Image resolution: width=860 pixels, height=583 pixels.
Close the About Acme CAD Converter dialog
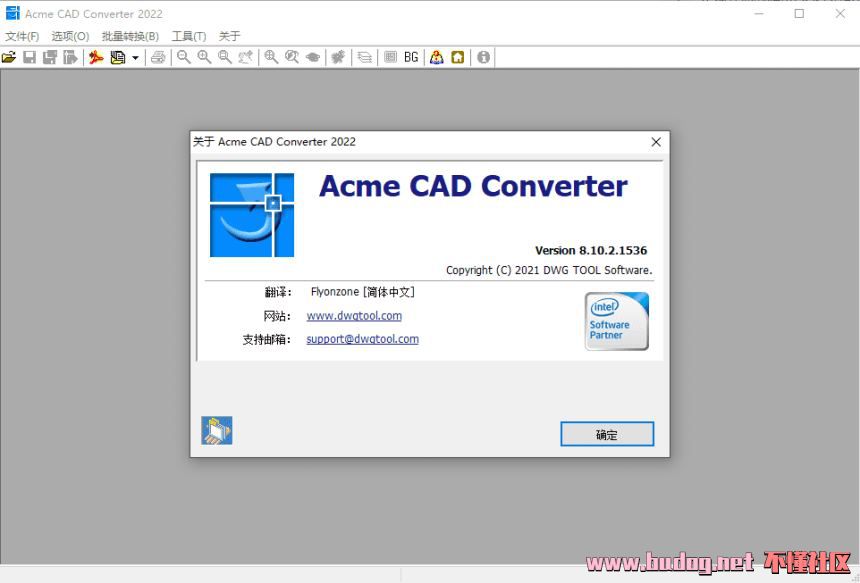coord(656,142)
